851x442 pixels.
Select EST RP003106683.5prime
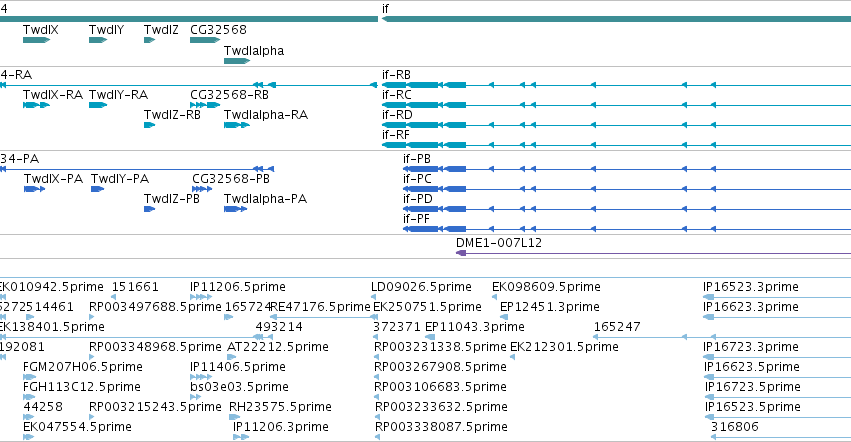(x=377, y=397)
